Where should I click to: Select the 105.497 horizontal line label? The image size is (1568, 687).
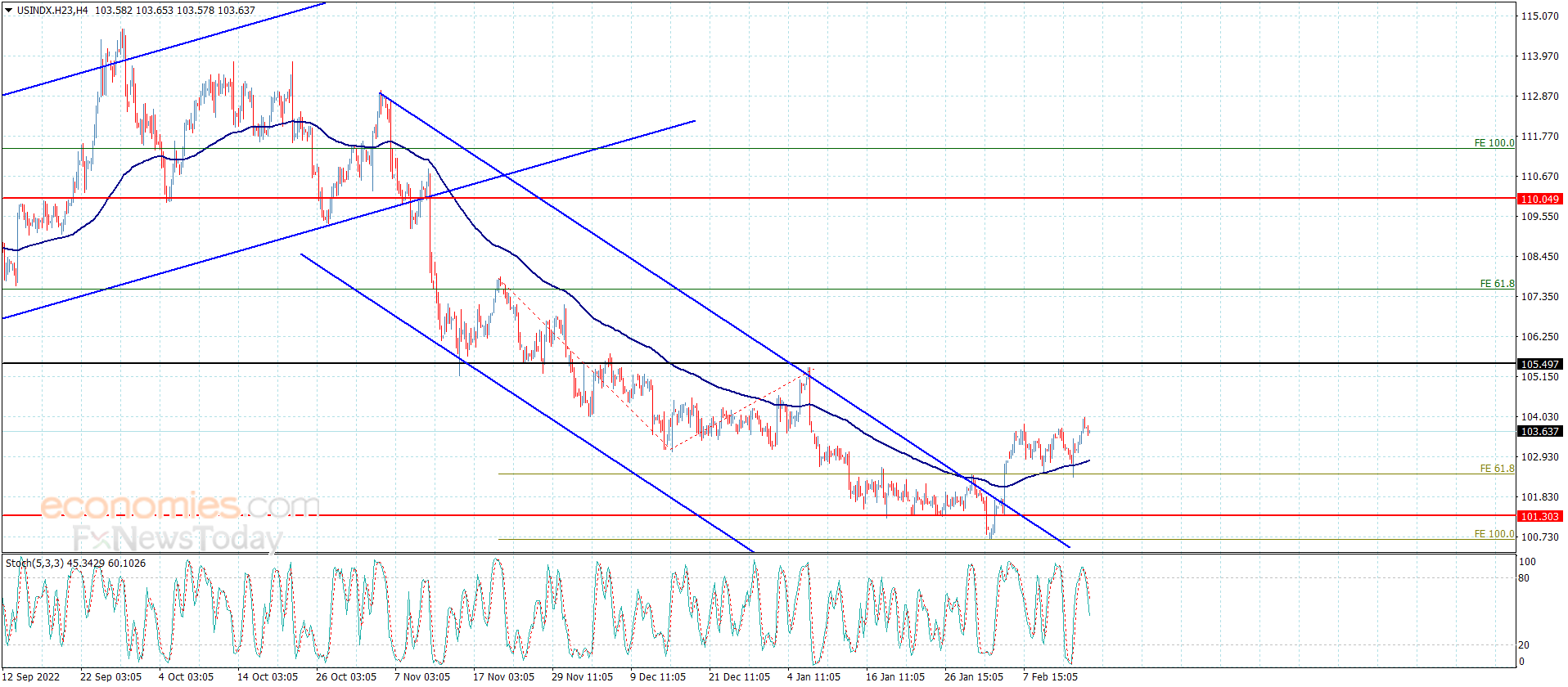1539,364
